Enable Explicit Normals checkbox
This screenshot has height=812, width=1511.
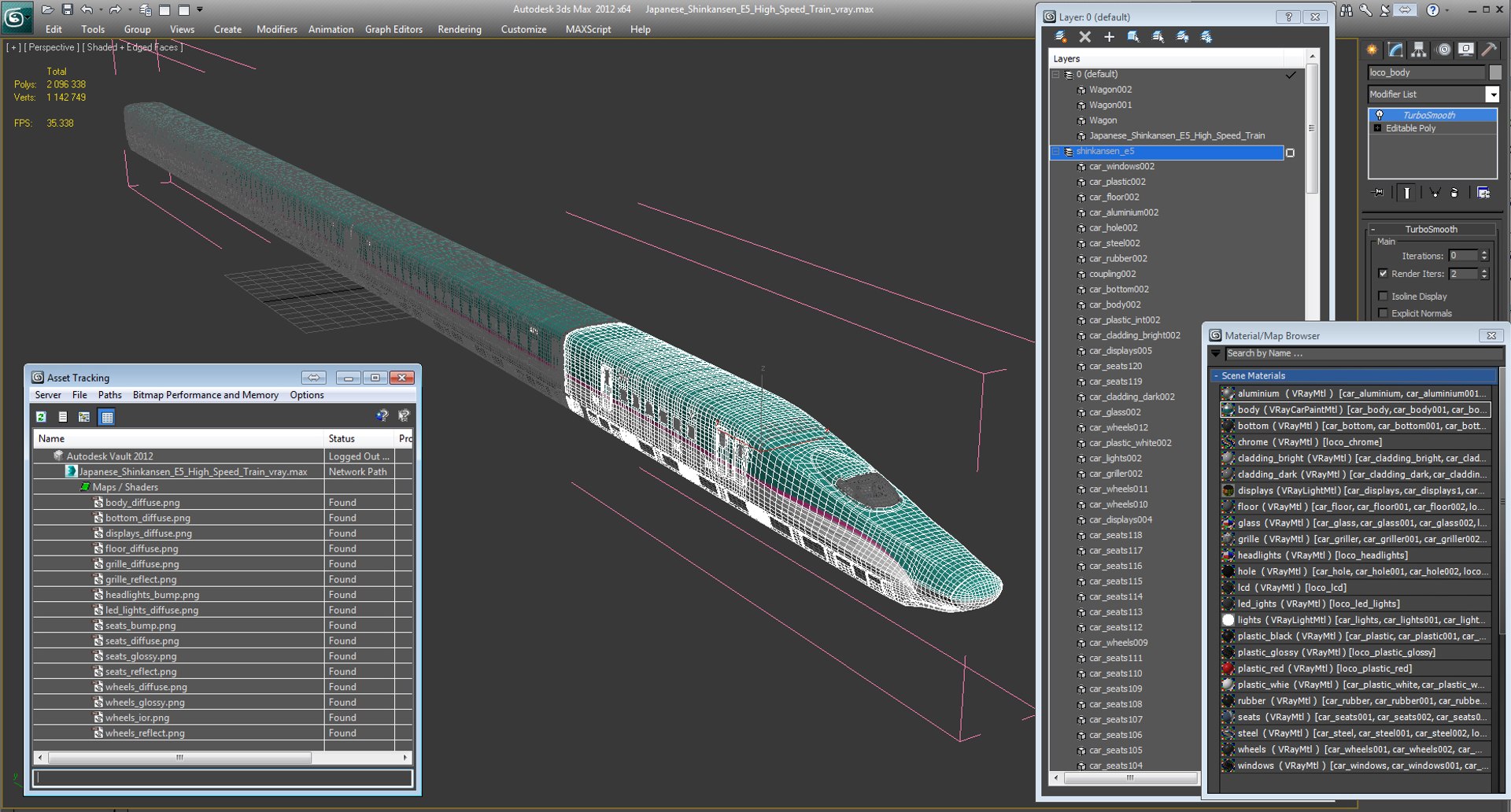(x=1383, y=313)
